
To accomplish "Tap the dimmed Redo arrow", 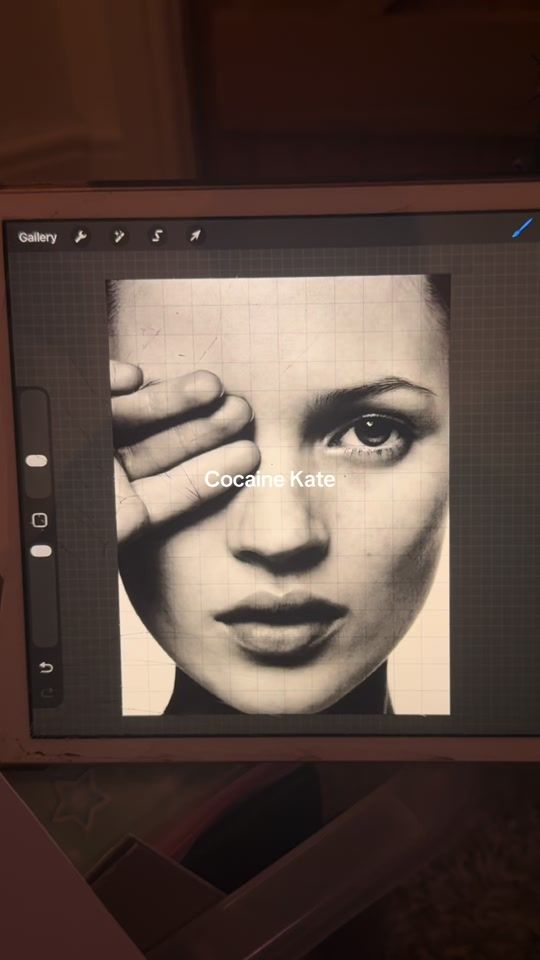I will click(x=47, y=693).
